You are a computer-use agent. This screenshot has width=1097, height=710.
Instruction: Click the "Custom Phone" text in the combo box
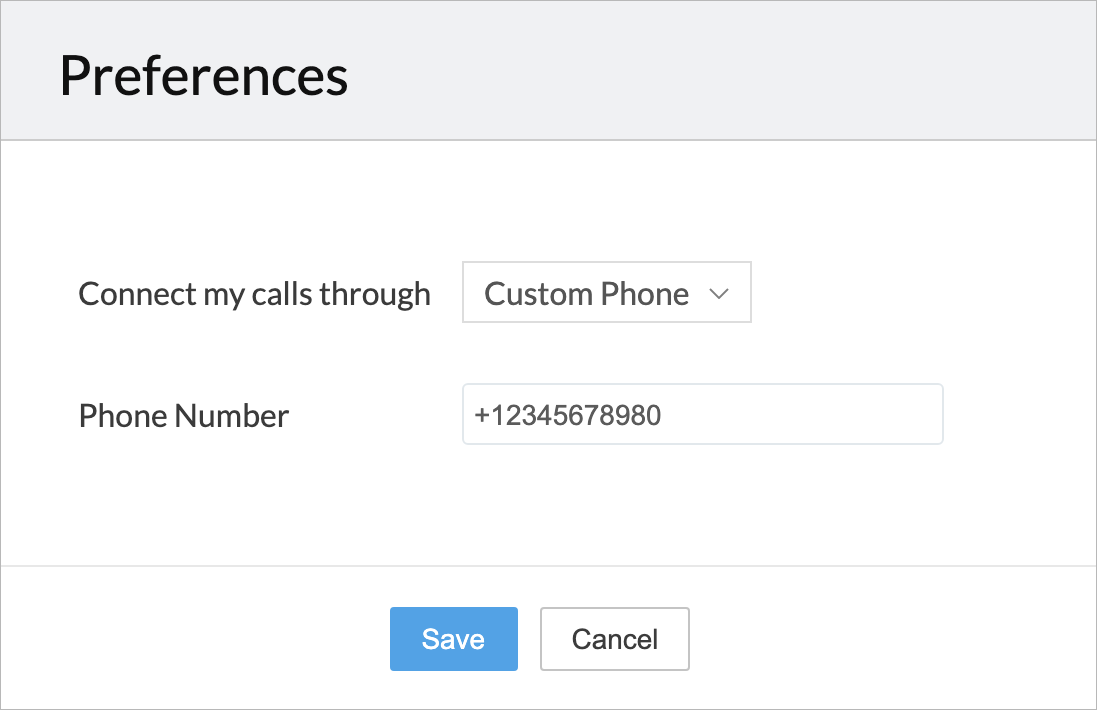tap(586, 294)
